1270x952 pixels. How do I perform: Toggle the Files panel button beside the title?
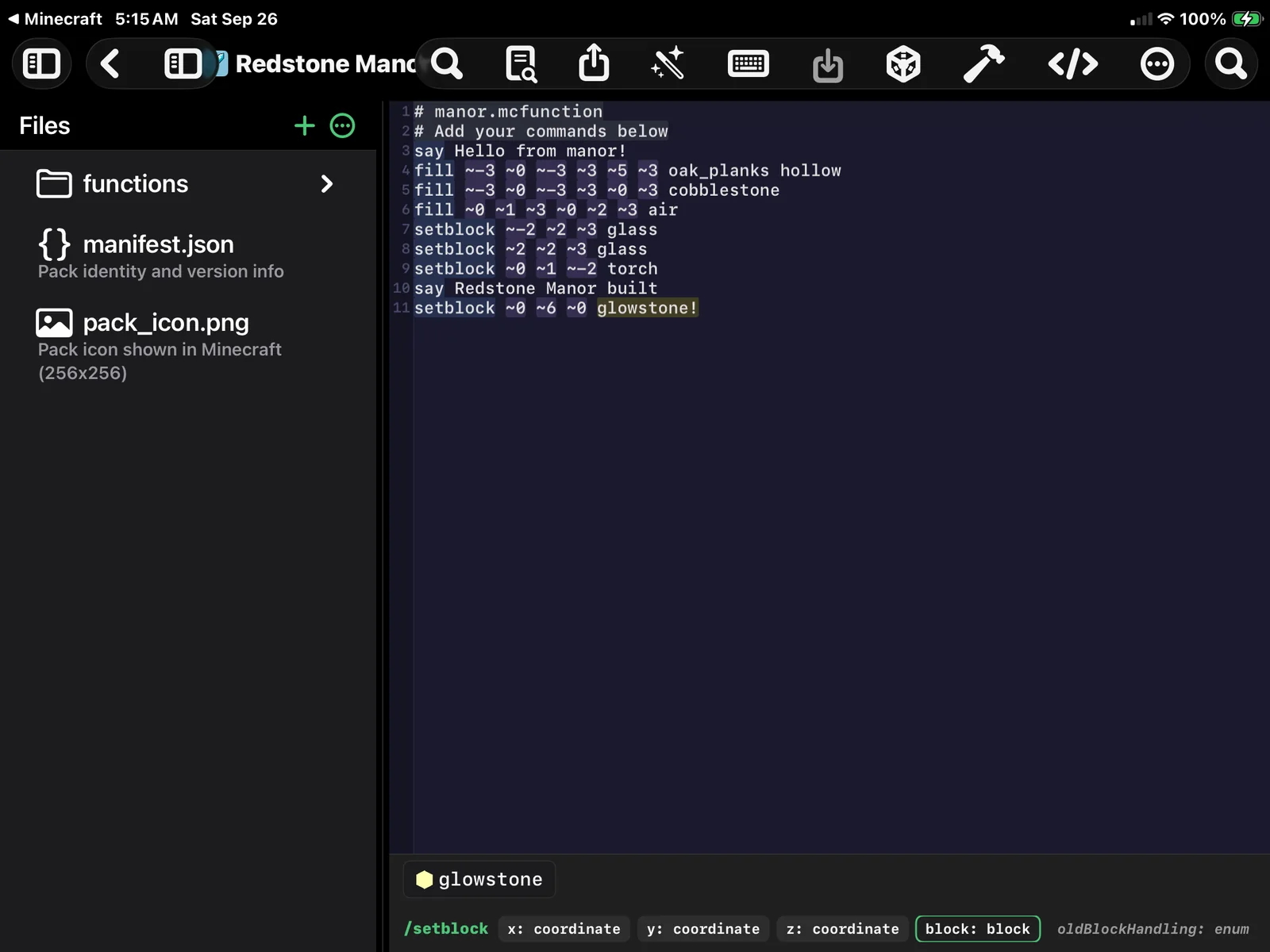pyautogui.click(x=183, y=63)
